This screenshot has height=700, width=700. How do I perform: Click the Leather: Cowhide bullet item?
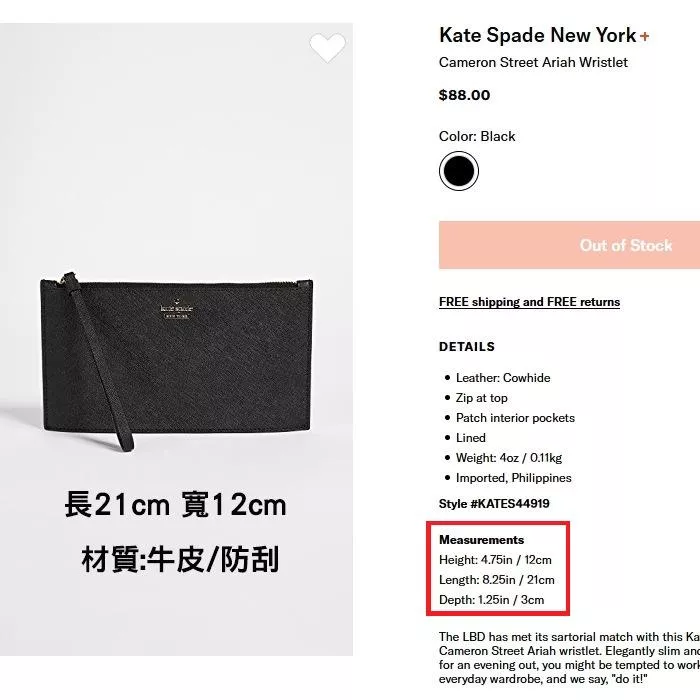click(503, 378)
